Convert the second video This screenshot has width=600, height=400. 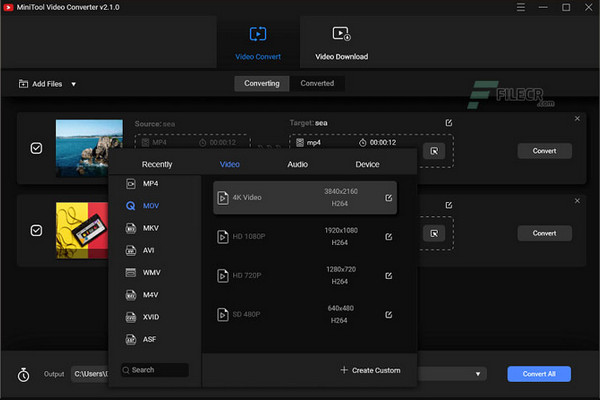pos(545,233)
